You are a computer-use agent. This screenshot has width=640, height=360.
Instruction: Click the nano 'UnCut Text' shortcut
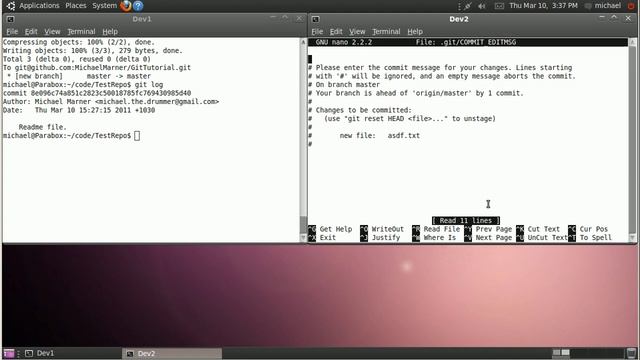(x=542, y=238)
